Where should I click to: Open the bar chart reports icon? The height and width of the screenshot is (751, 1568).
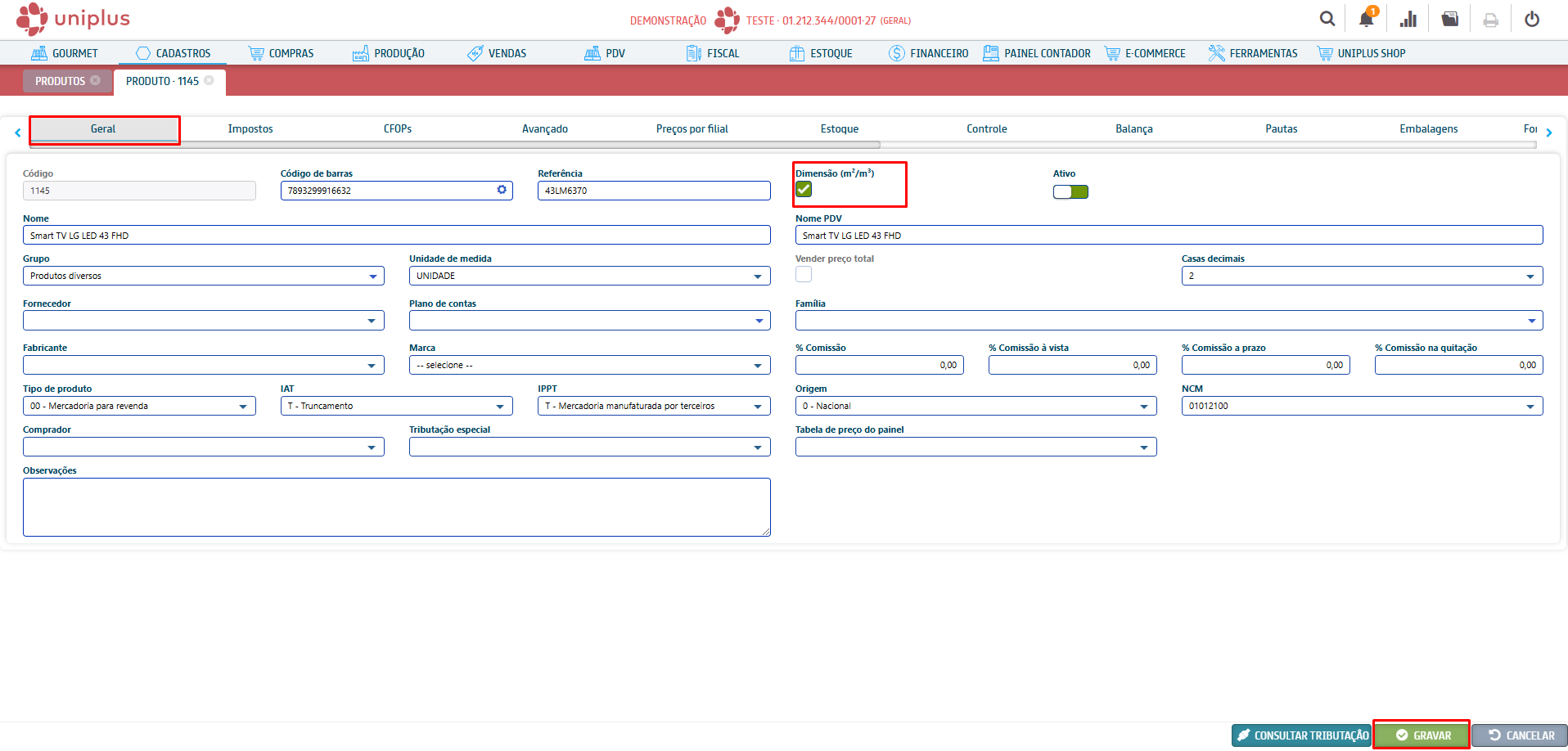[1408, 19]
